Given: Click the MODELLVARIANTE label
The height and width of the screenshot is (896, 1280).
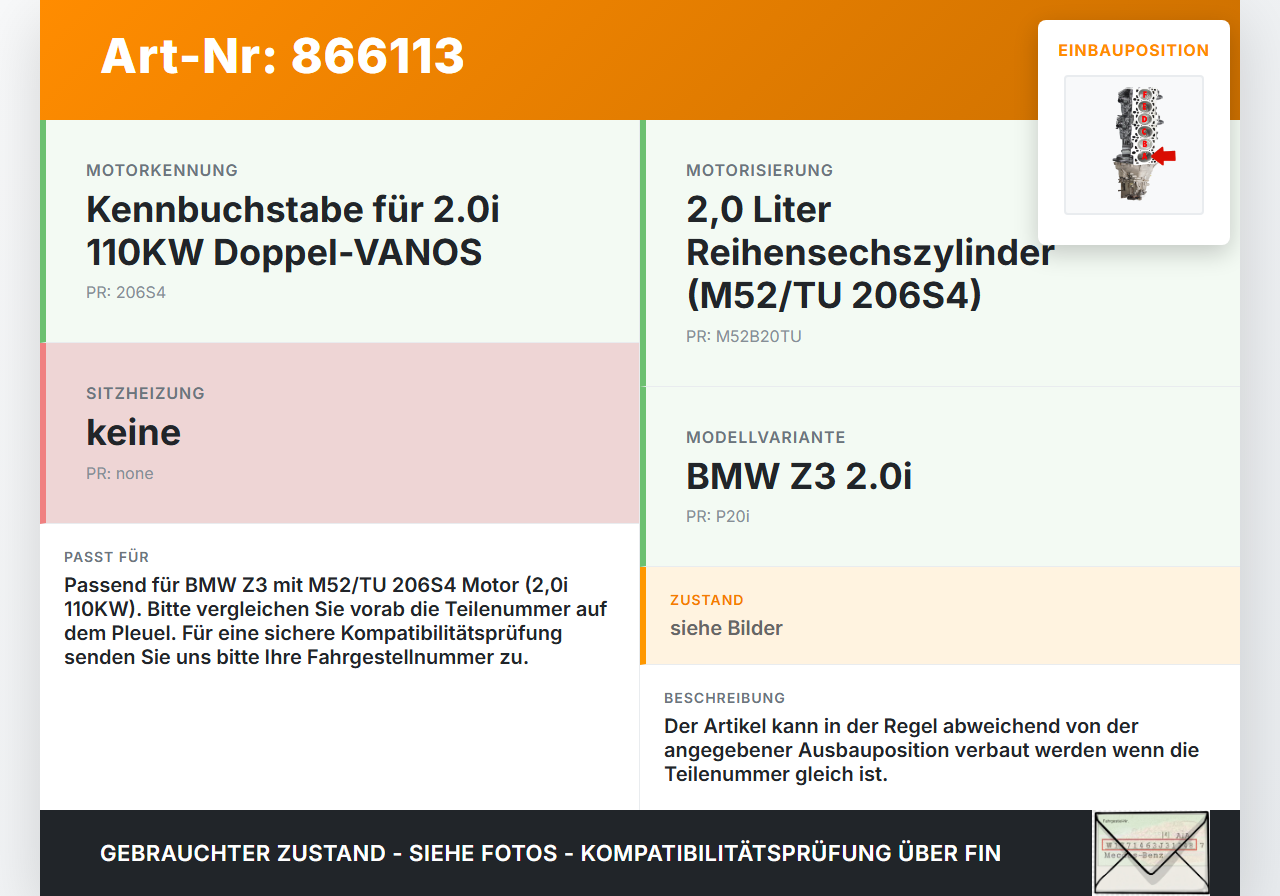Looking at the screenshot, I should (x=766, y=437).
